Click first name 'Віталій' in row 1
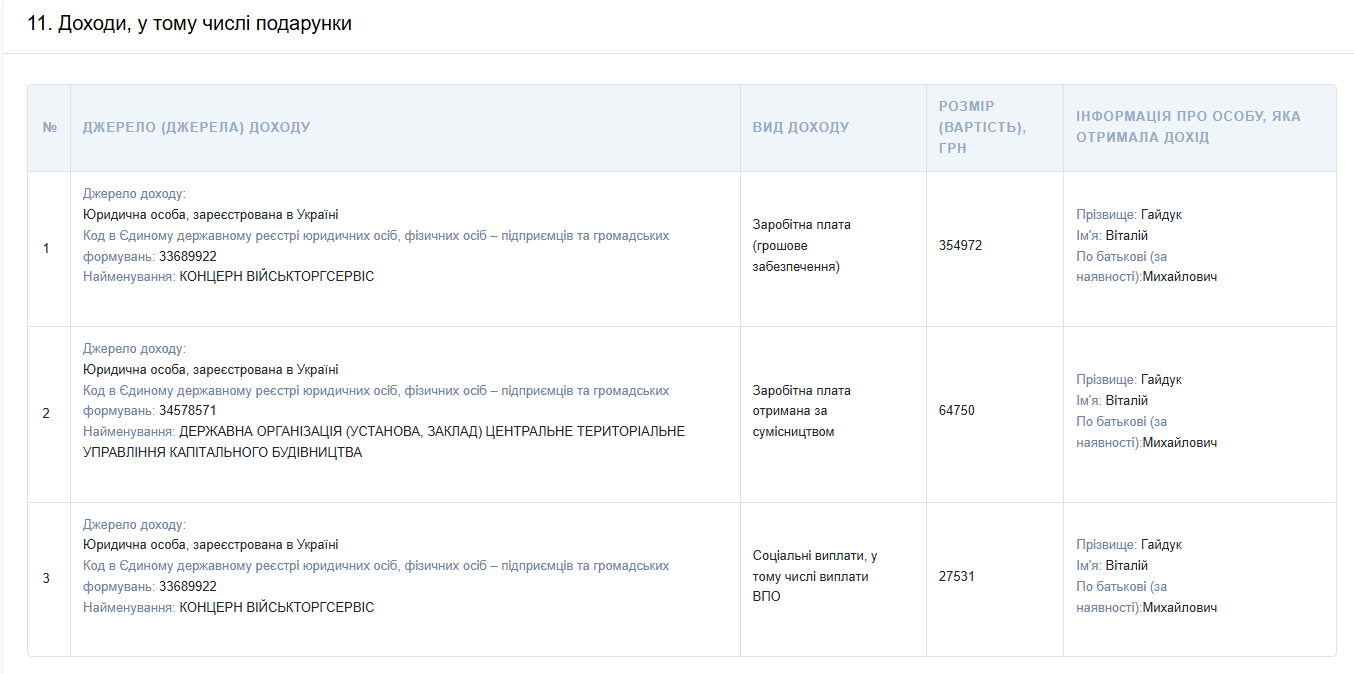Screen dimensions: 1354x674 click(x=1127, y=236)
